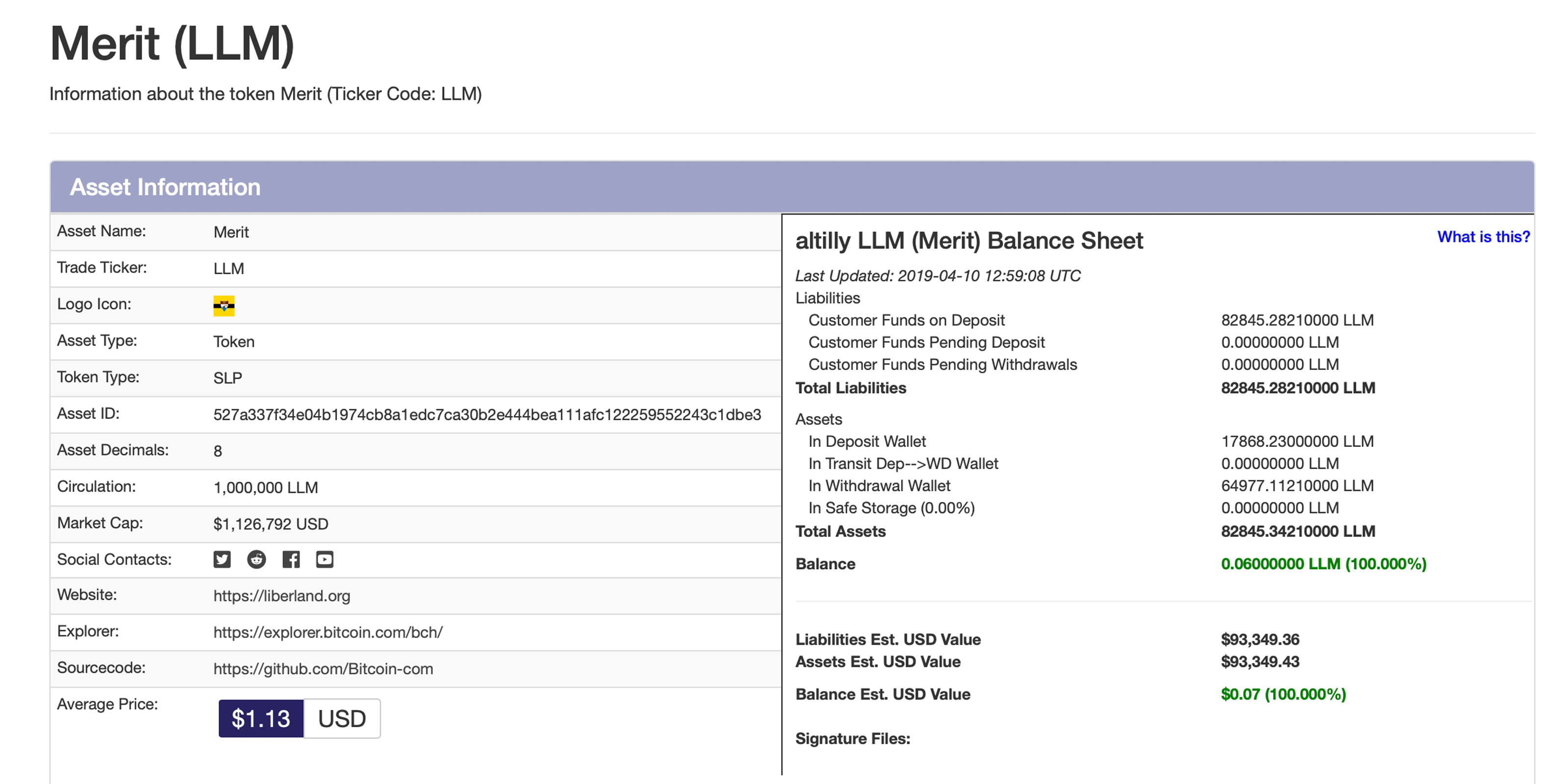Open the Facebook social contact icon

coord(291,560)
